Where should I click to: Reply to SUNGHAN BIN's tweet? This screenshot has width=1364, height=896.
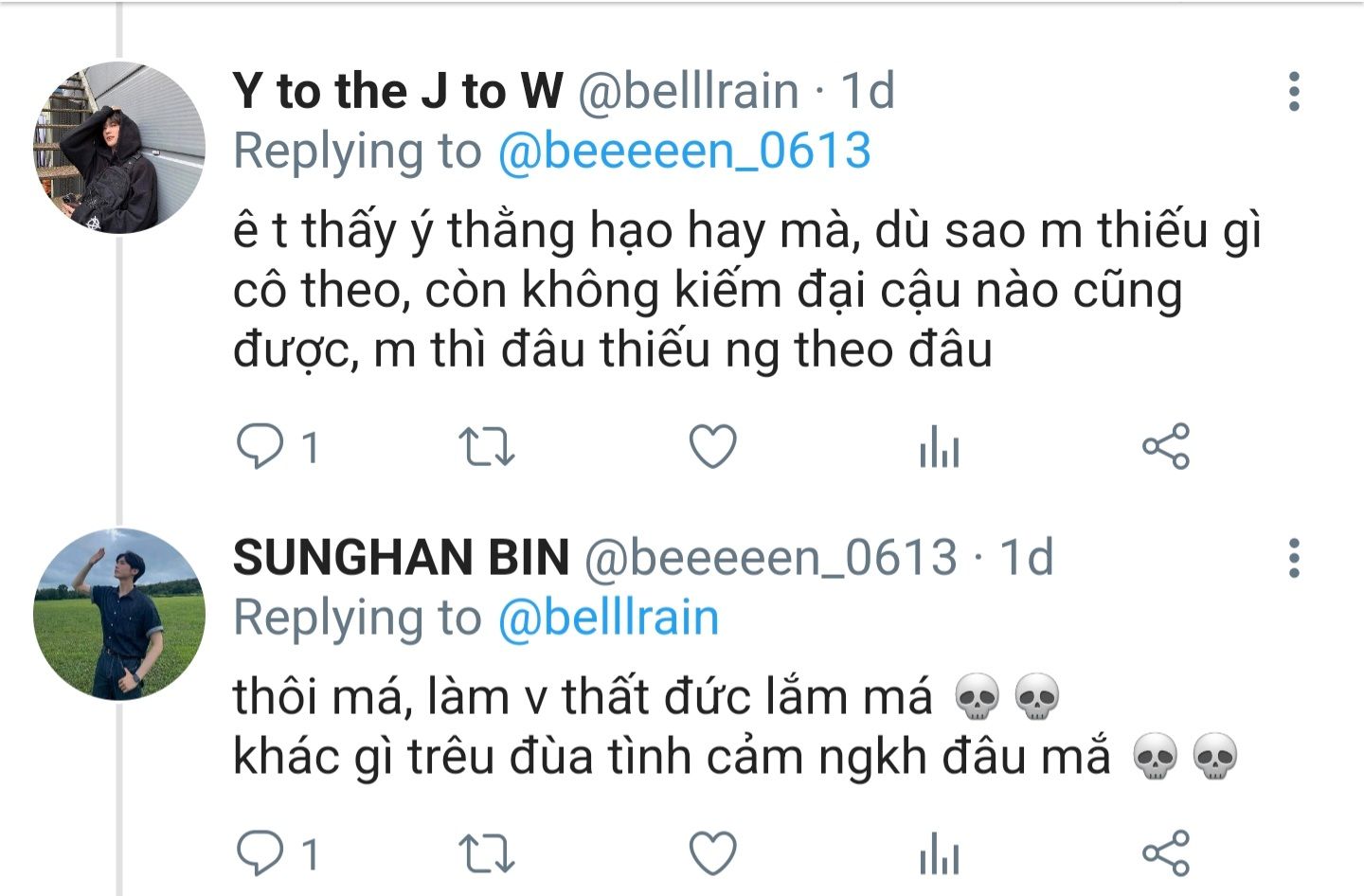tap(260, 854)
